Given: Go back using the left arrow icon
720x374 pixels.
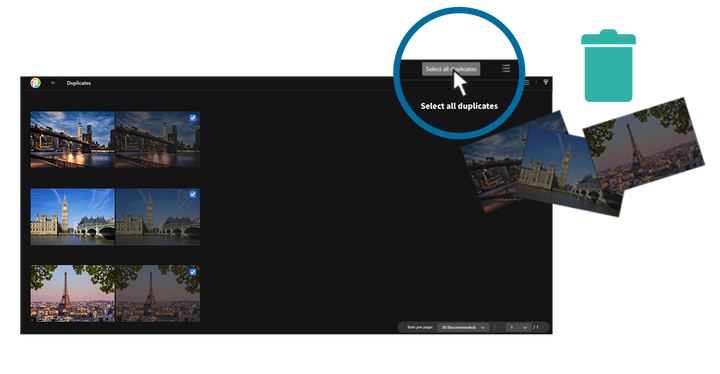Looking at the screenshot, I should pos(53,83).
